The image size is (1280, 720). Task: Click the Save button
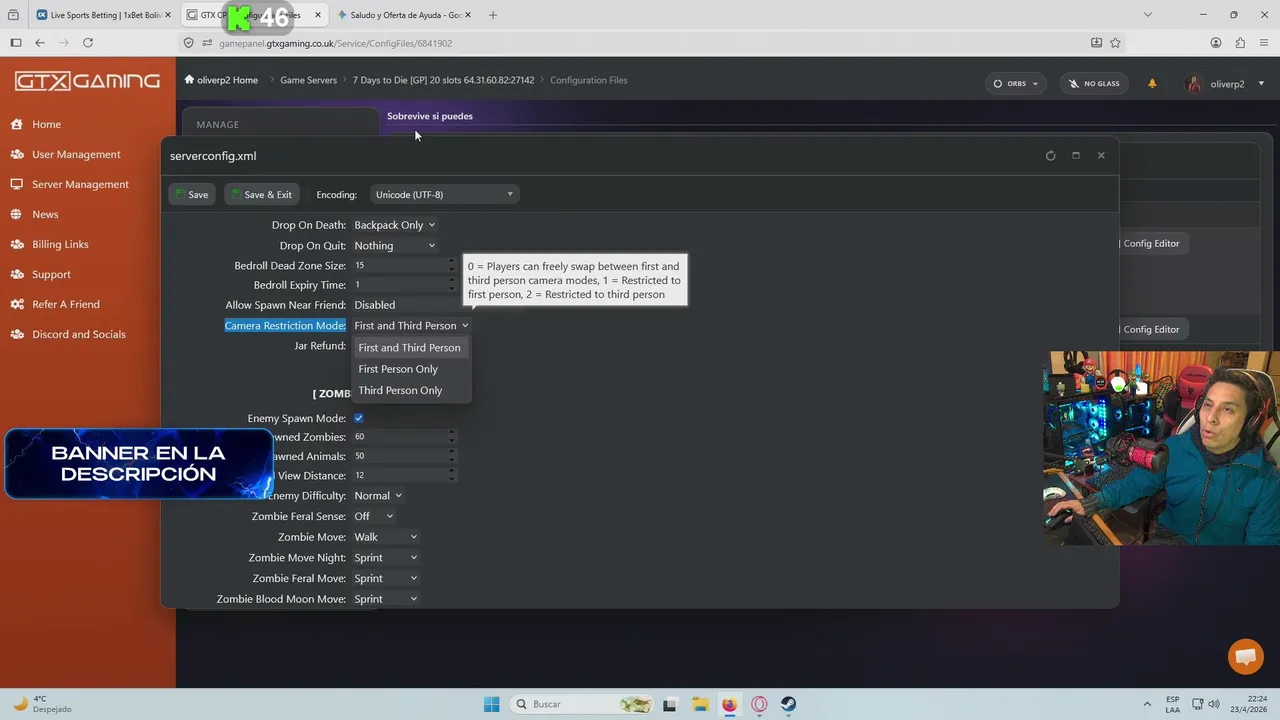click(x=191, y=194)
